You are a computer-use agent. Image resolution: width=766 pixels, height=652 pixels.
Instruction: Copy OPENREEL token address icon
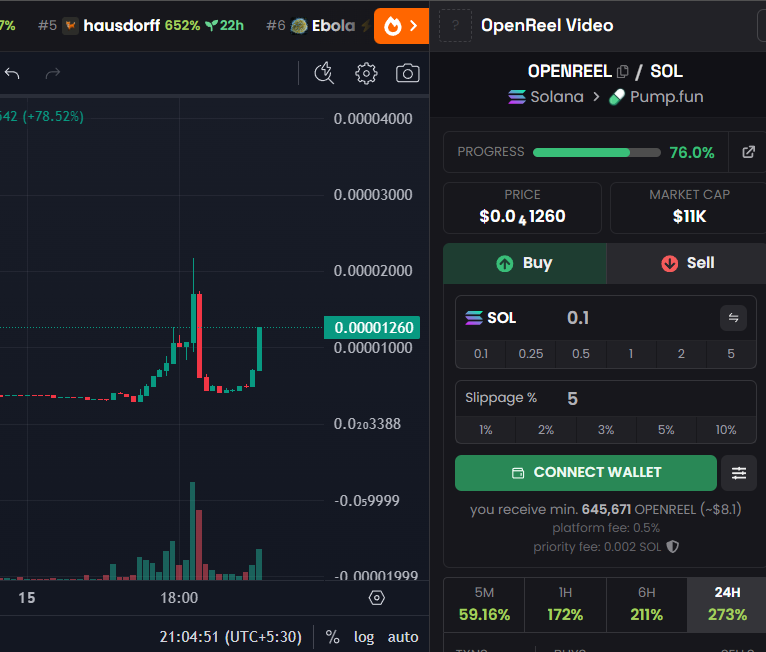coord(622,72)
